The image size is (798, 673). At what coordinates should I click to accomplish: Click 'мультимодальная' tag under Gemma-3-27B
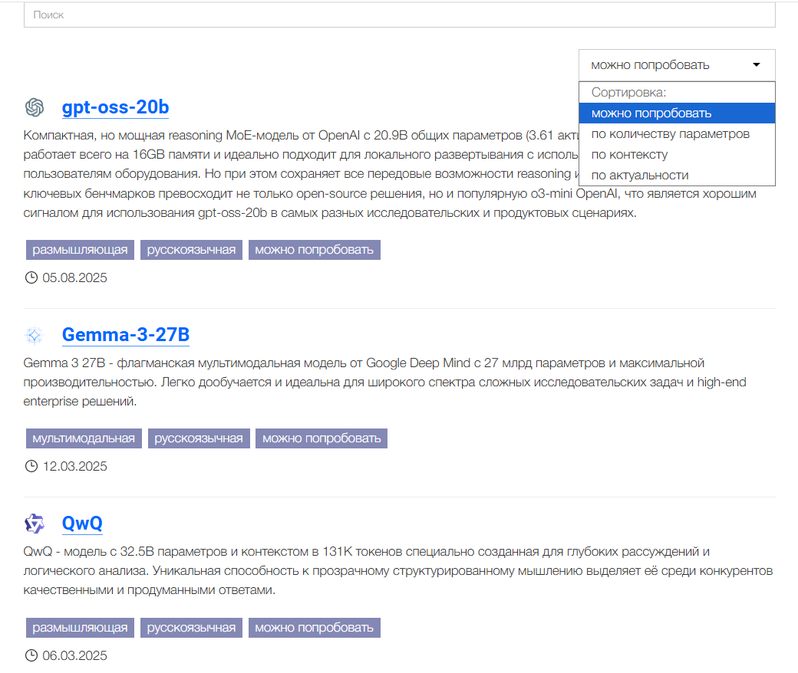[83, 438]
